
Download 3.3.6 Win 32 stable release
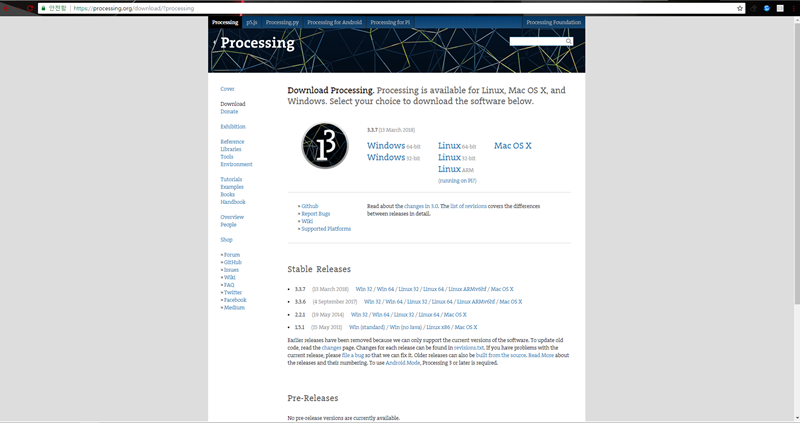tap(372, 302)
